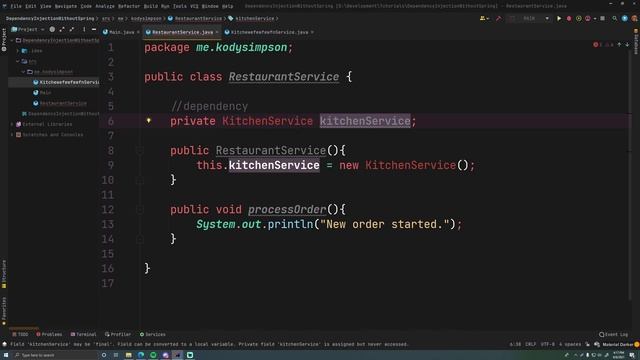Image resolution: width=640 pixels, height=360 pixels.
Task: Open the File menu
Action: tap(16, 6)
